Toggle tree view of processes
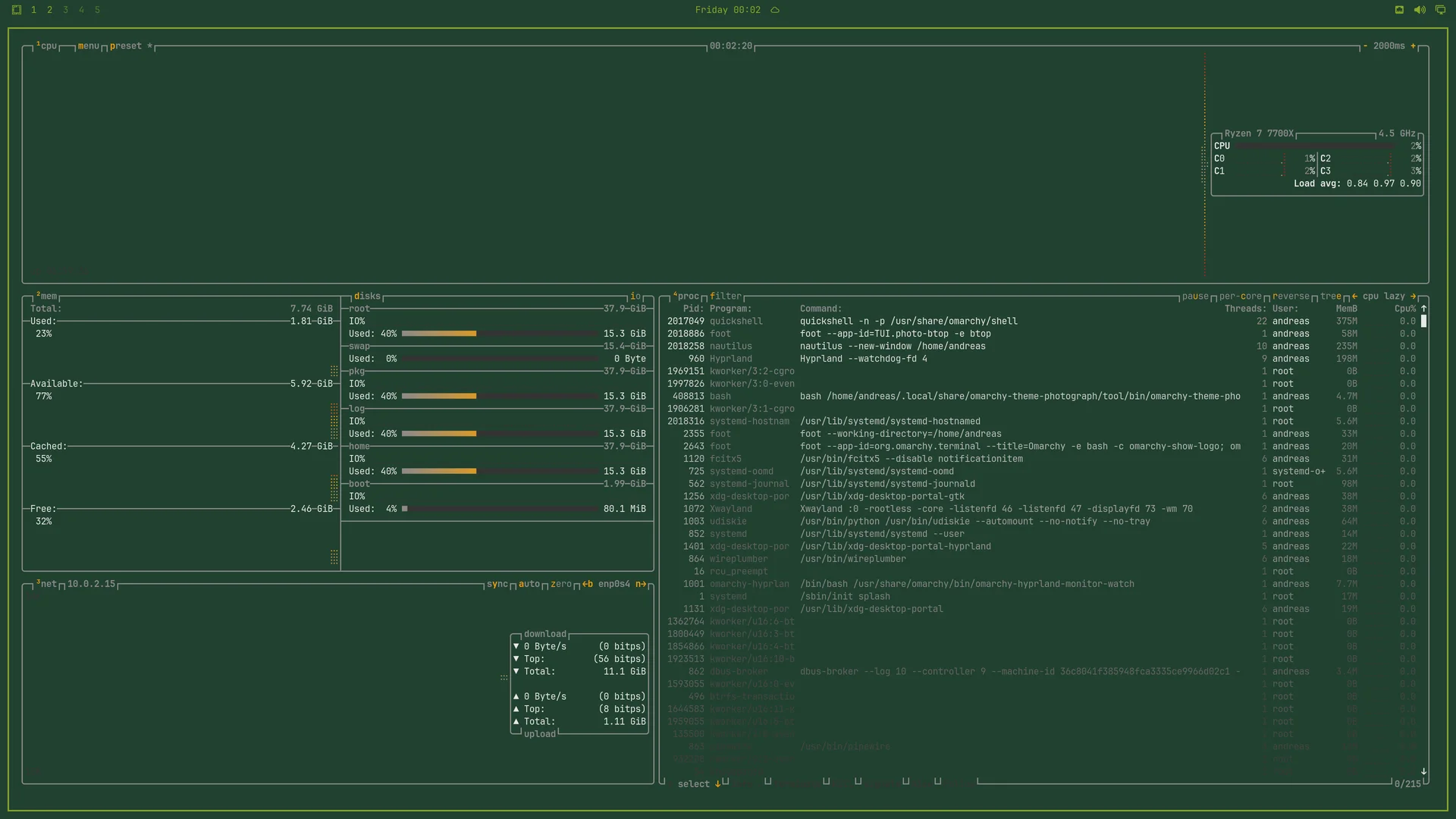This screenshot has width=1456, height=819. (1331, 297)
